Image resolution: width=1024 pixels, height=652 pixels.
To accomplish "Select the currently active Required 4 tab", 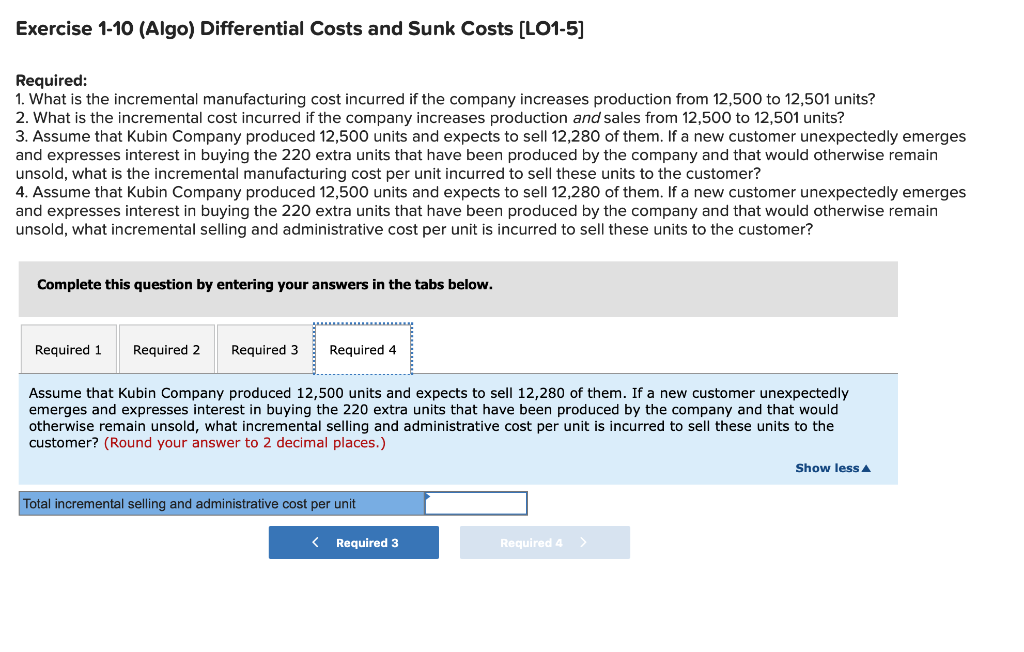I will coord(362,349).
